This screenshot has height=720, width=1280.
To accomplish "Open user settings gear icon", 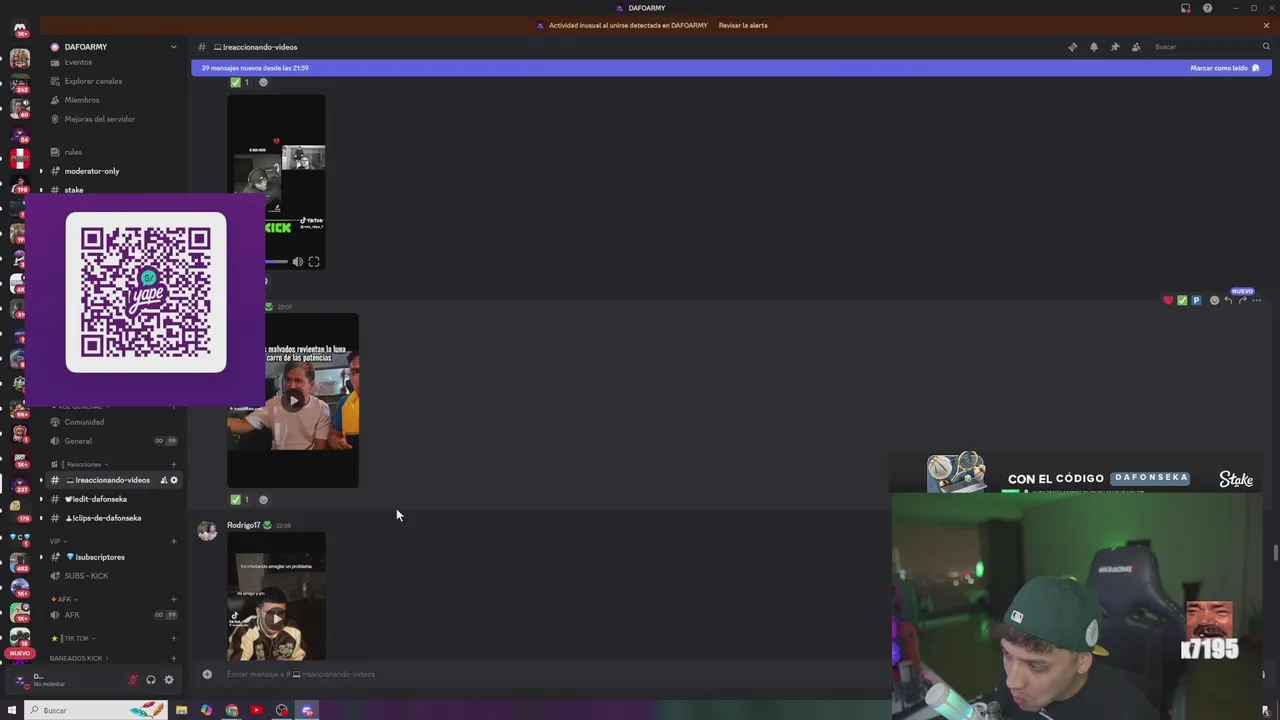I will point(169,680).
